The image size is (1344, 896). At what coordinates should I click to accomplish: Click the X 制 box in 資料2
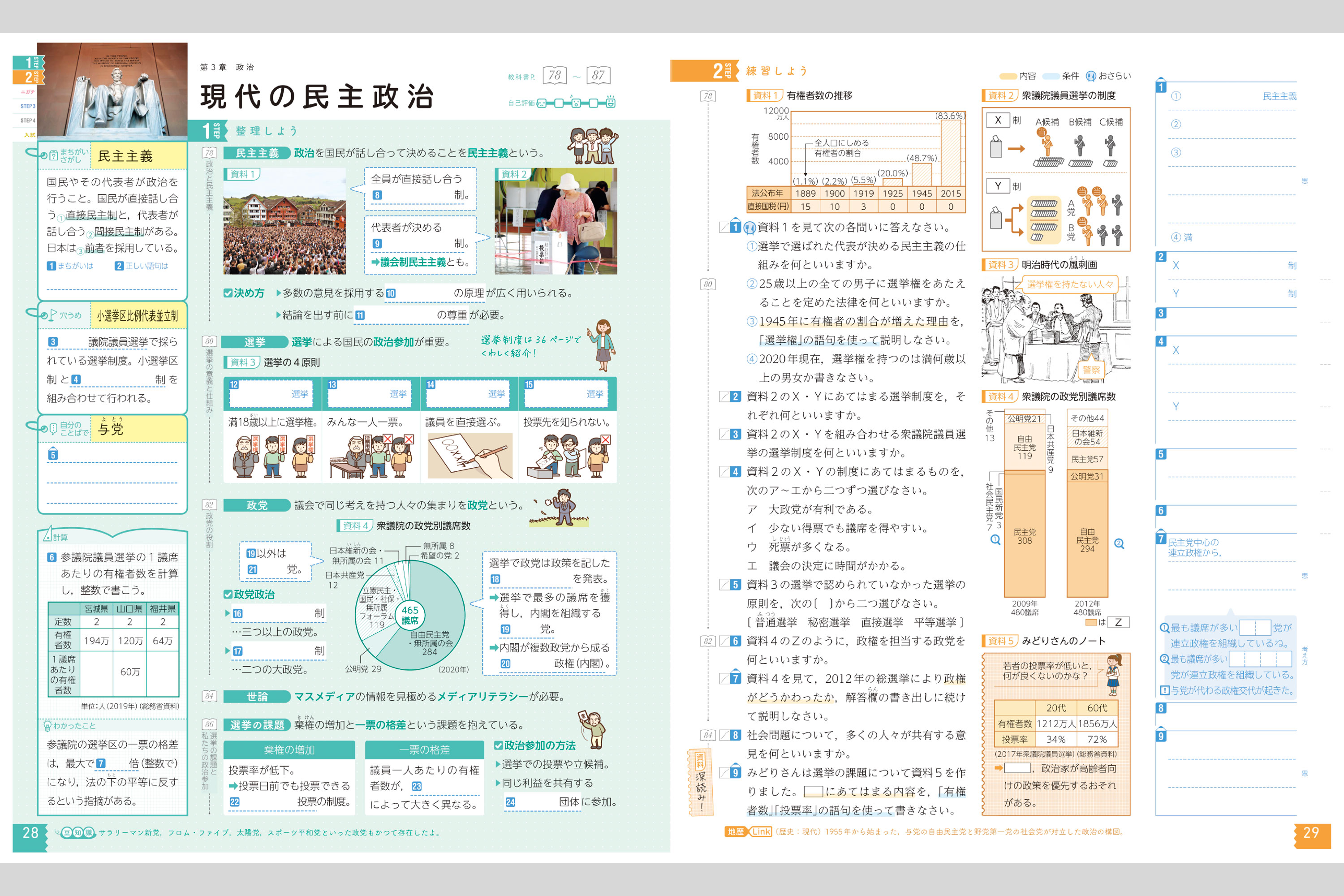[998, 120]
